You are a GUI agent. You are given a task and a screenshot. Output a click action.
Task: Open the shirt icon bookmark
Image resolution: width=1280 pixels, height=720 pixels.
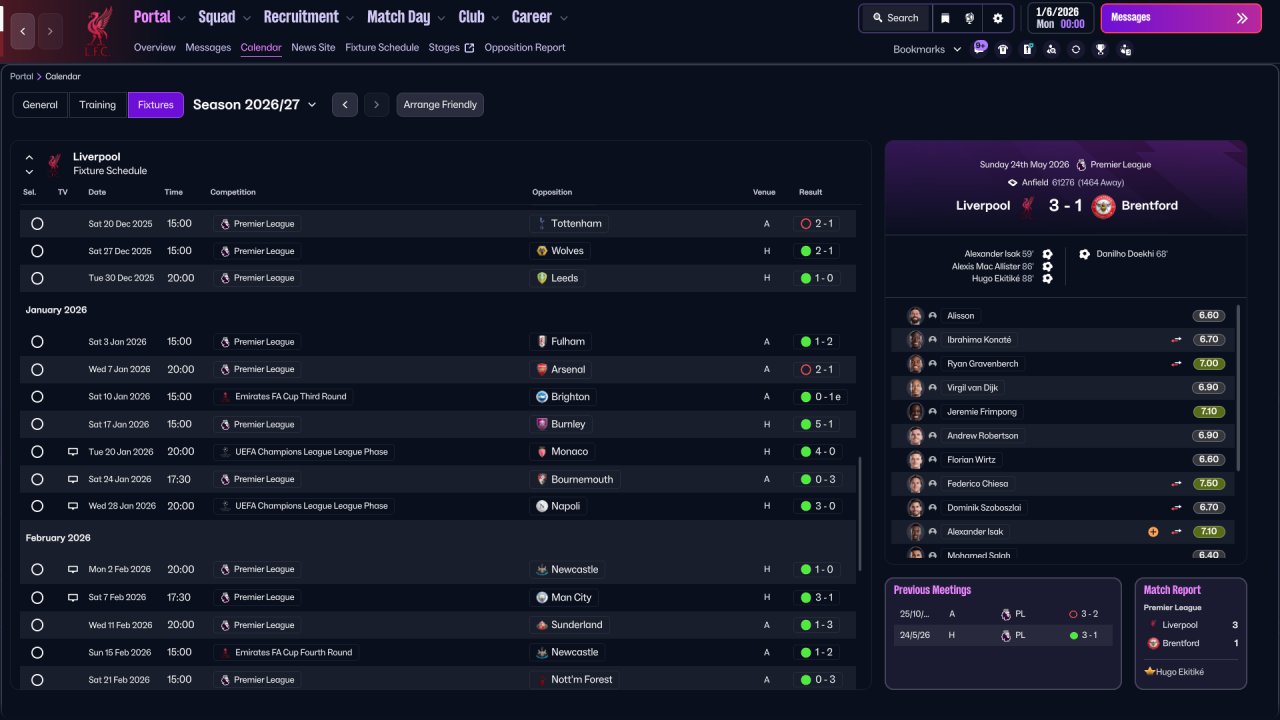coord(1003,49)
